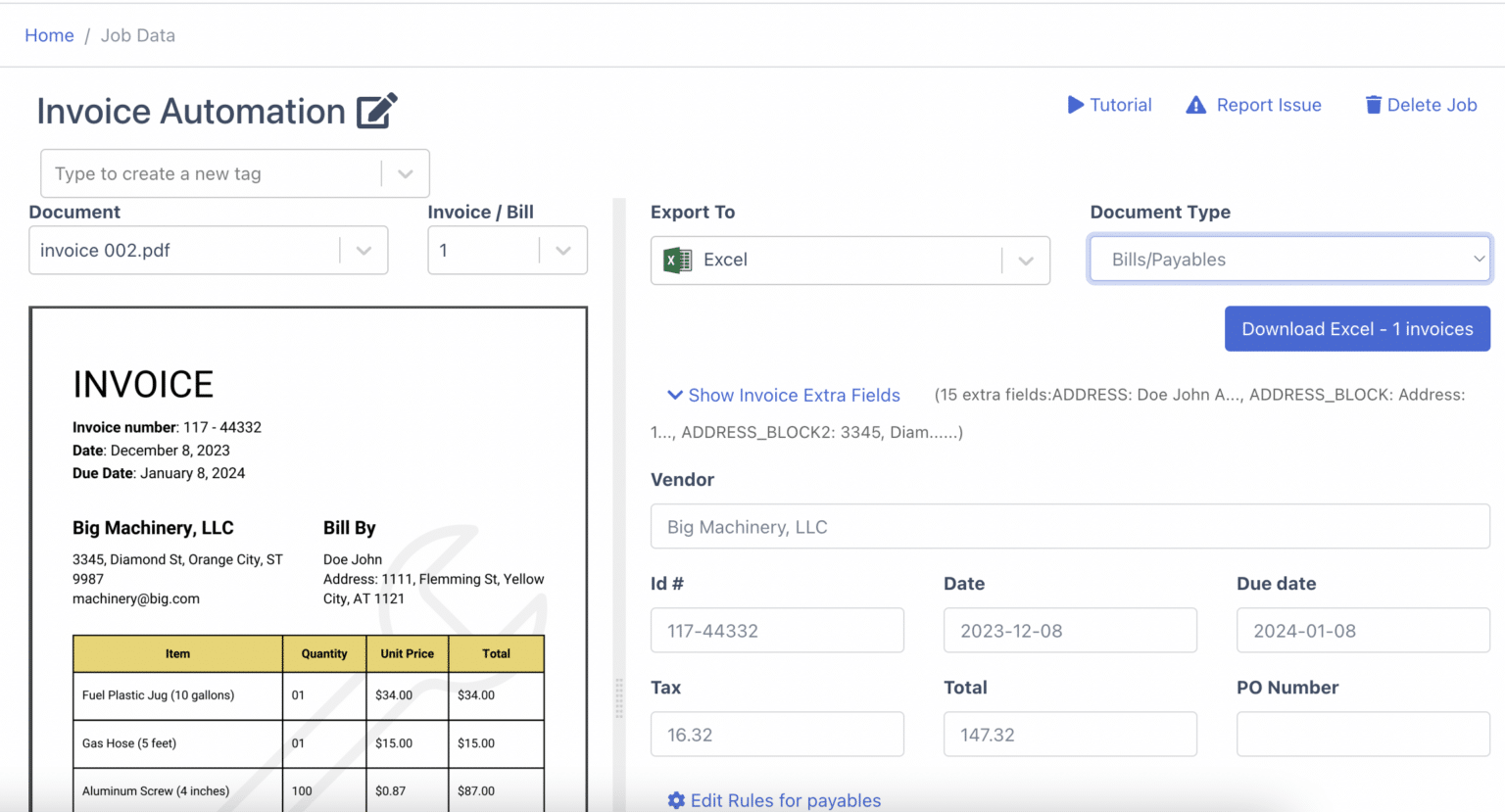1505x812 pixels.
Task: Click the trash icon to delete this job
Action: point(1373,104)
